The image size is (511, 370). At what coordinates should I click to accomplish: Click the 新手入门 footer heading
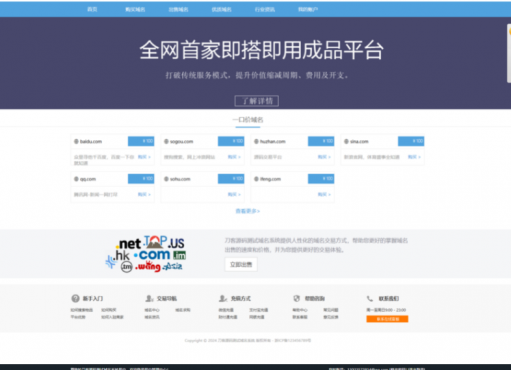[x=93, y=298]
